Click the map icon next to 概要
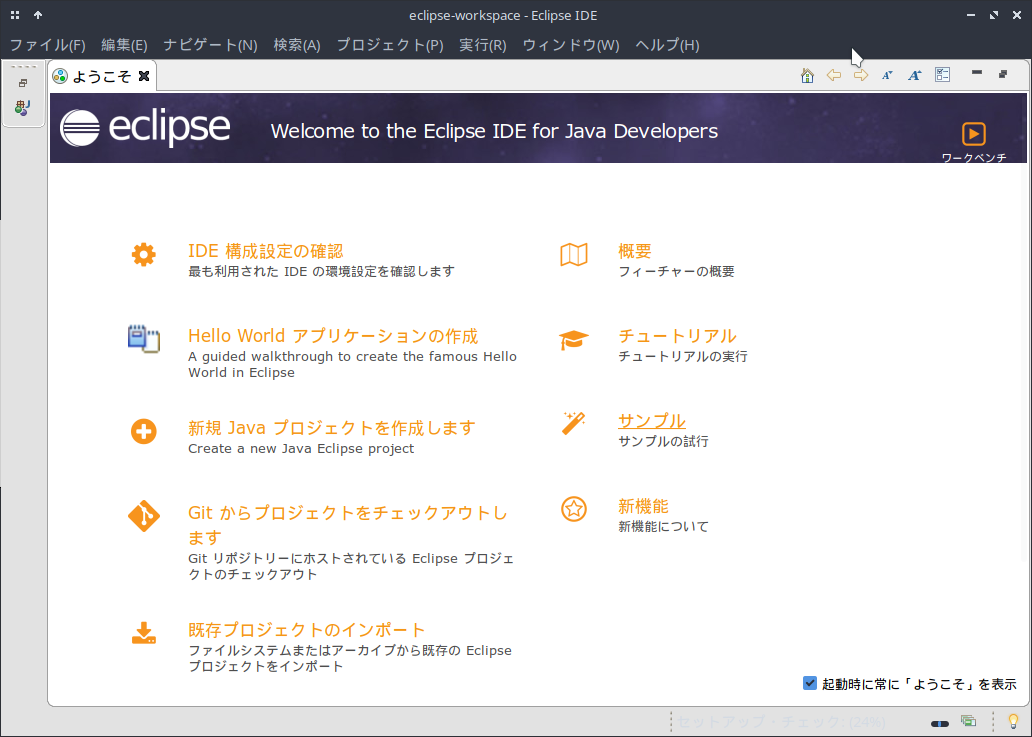 pyautogui.click(x=574, y=254)
